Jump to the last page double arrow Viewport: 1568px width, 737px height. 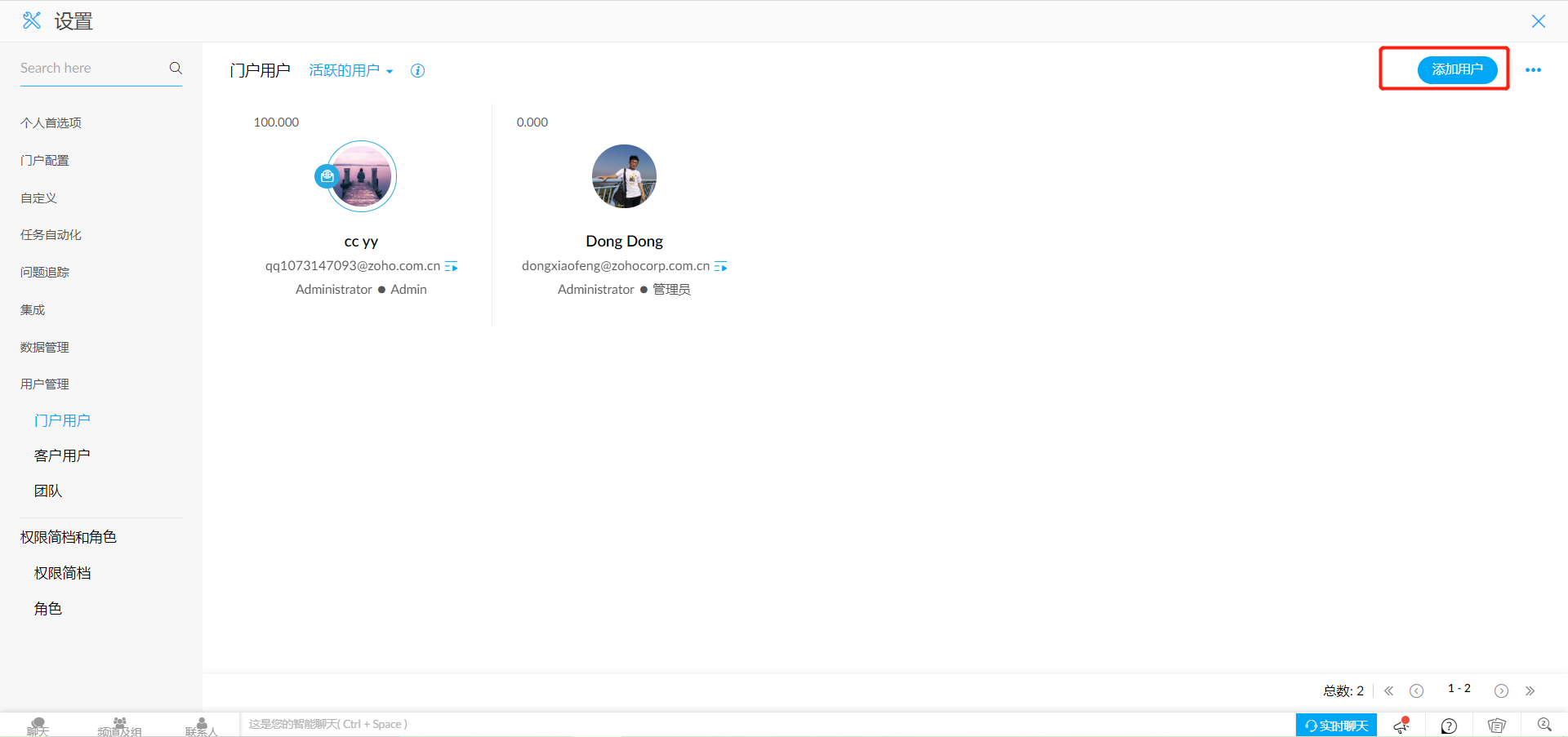(1530, 691)
